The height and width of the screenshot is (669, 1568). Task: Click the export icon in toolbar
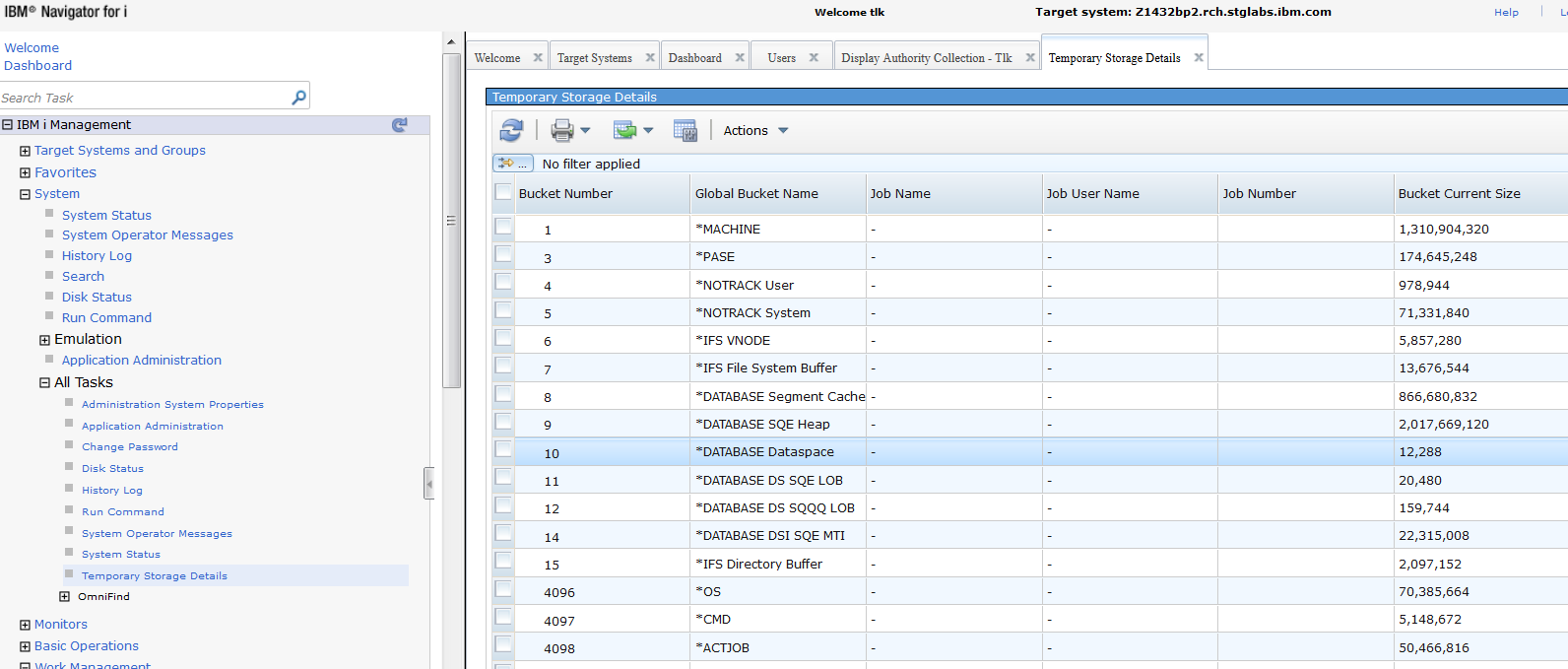(x=624, y=130)
